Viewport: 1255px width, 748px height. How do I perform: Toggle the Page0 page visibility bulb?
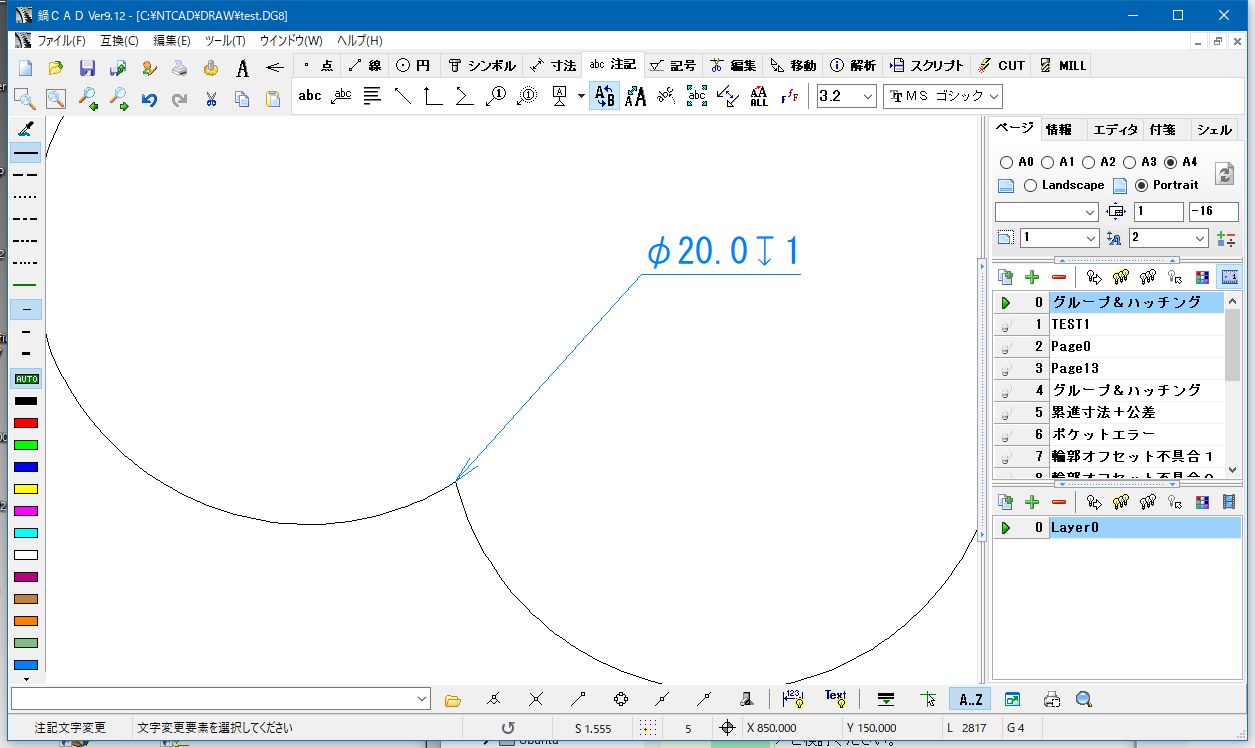[x=1006, y=347]
